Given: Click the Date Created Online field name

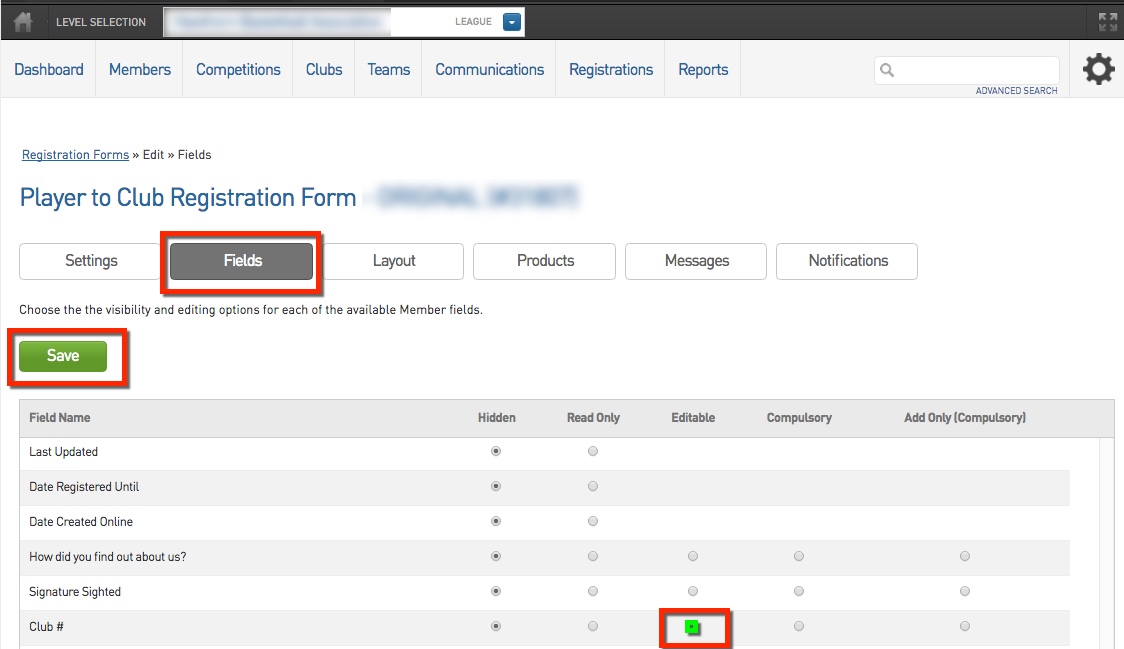Looking at the screenshot, I should click(x=81, y=522).
